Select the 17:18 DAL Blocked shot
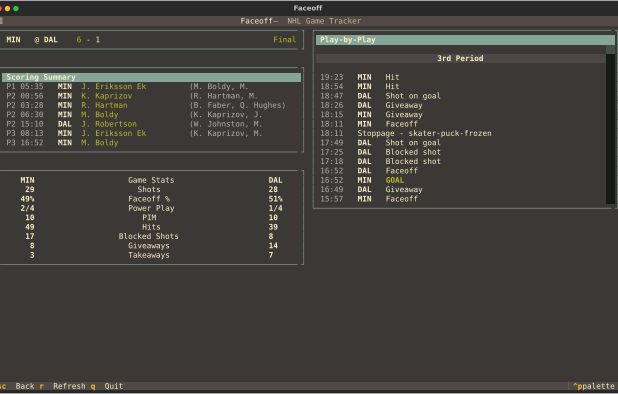Image resolution: width=618 pixels, height=394 pixels. point(461,162)
